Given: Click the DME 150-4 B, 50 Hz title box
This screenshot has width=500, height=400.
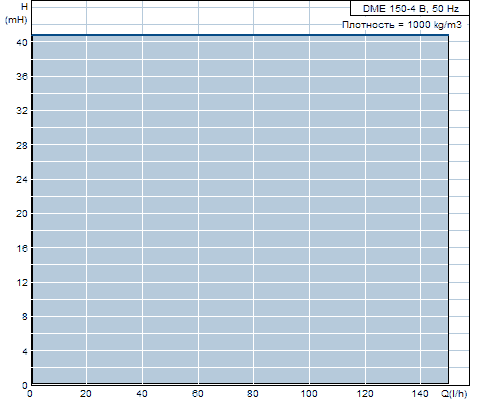Looking at the screenshot, I should tap(410, 8).
